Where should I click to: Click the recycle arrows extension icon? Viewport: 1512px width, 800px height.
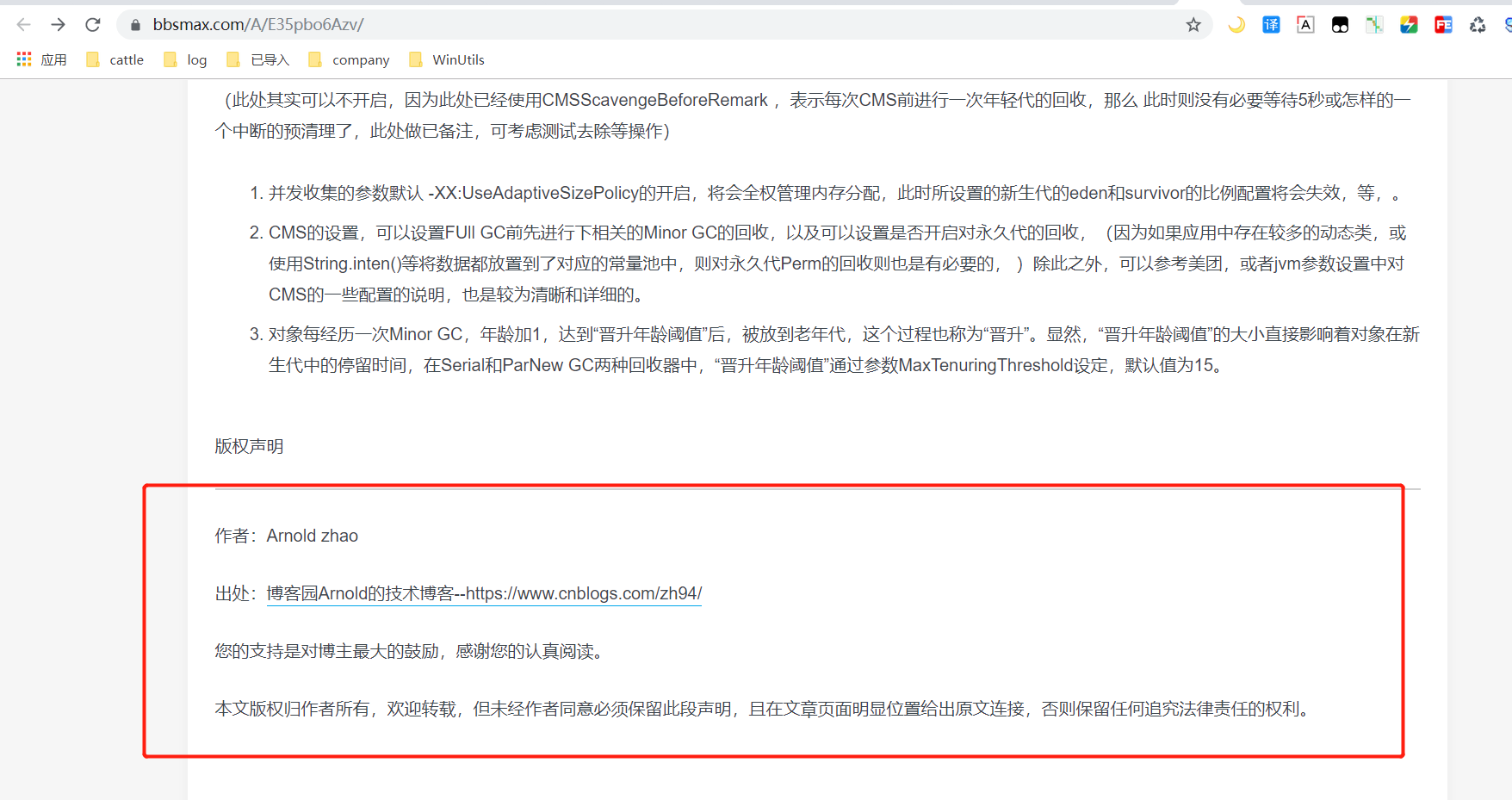coord(1478,25)
